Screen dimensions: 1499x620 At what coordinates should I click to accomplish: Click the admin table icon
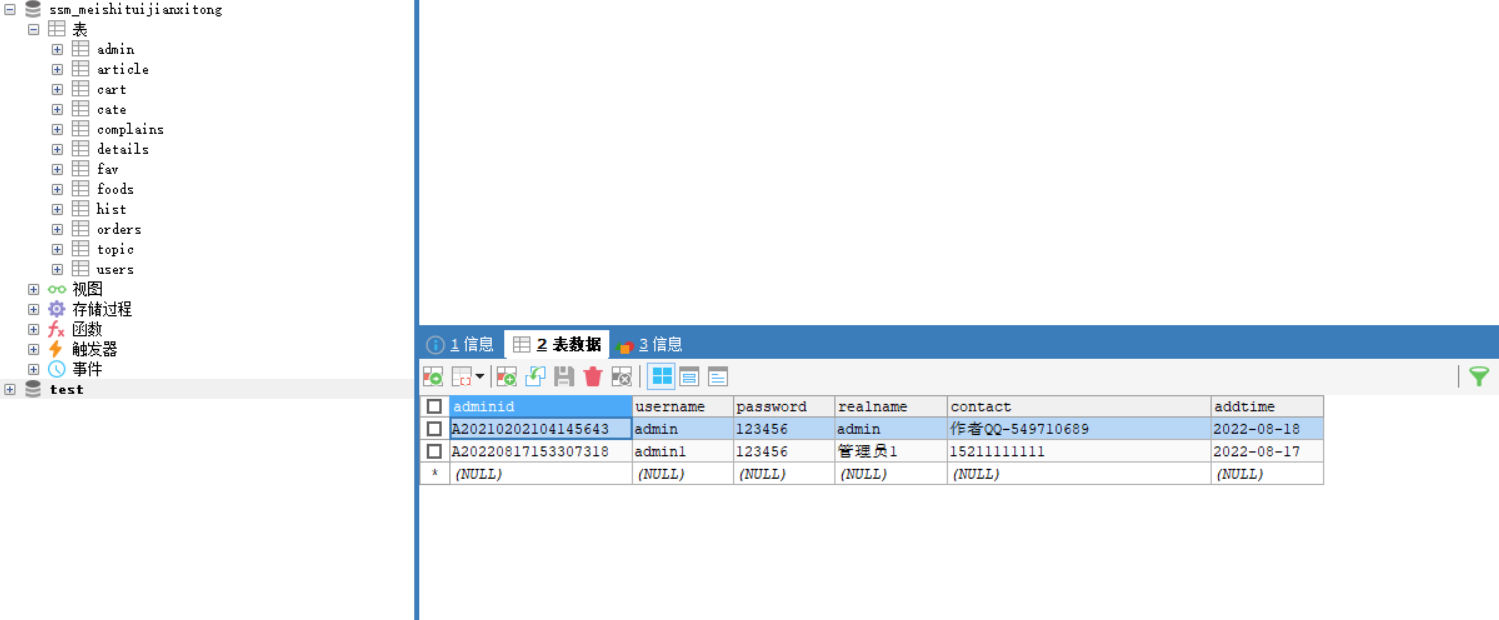tap(81, 49)
